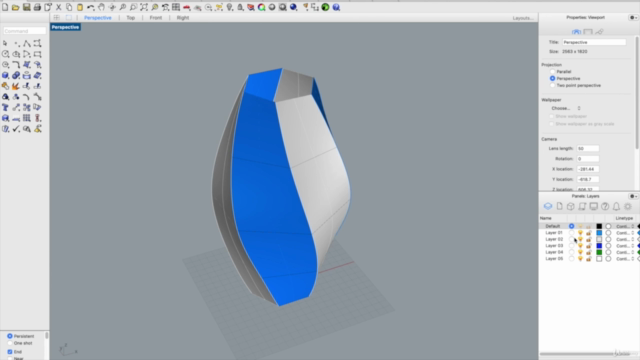The width and height of the screenshot is (640, 360).
Task: Open Layer 01 linetype dropdown
Action: 625,233
